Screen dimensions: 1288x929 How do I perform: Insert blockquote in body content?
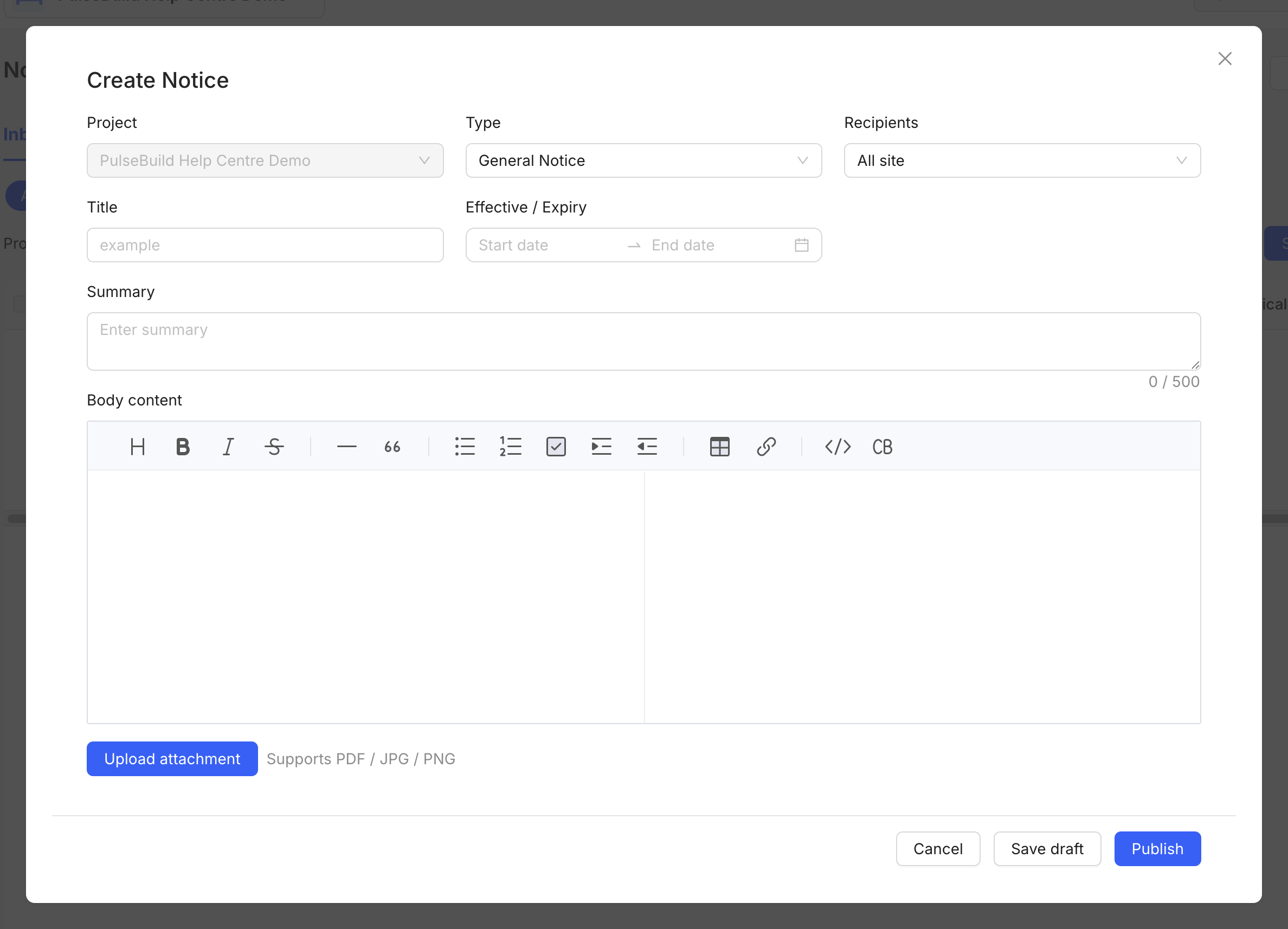tap(392, 447)
